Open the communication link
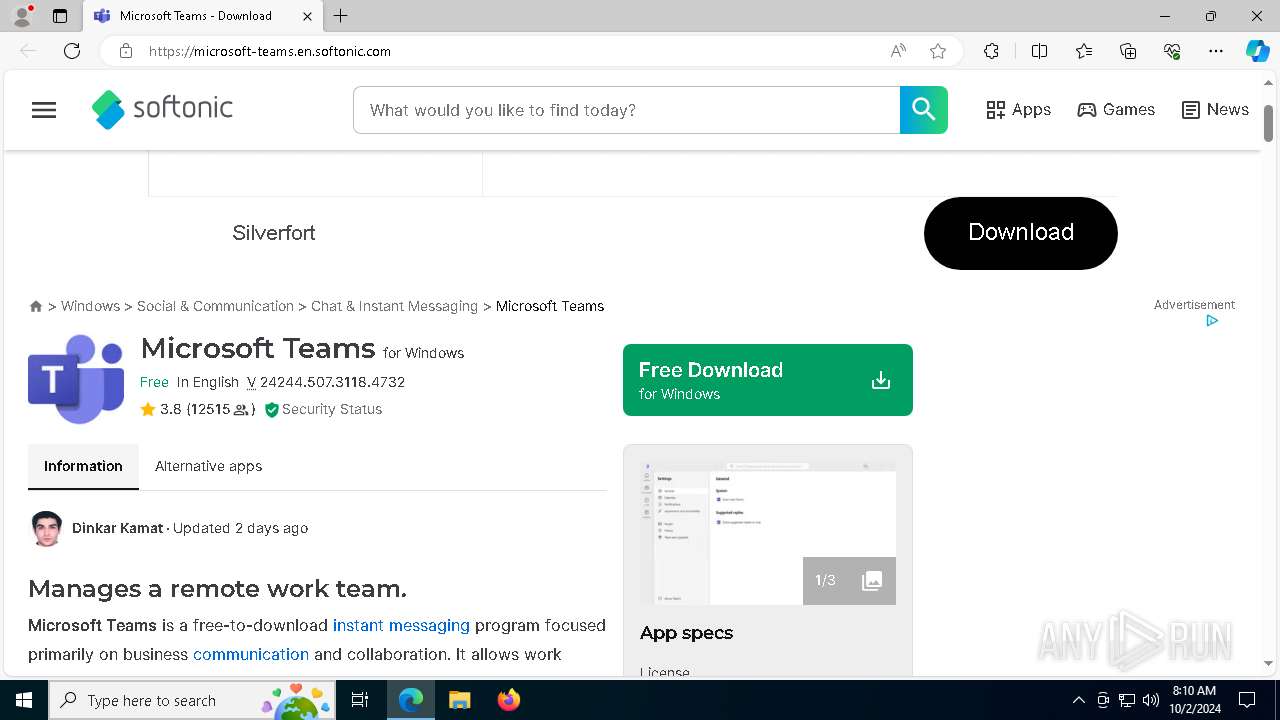The image size is (1280, 720). tap(251, 654)
